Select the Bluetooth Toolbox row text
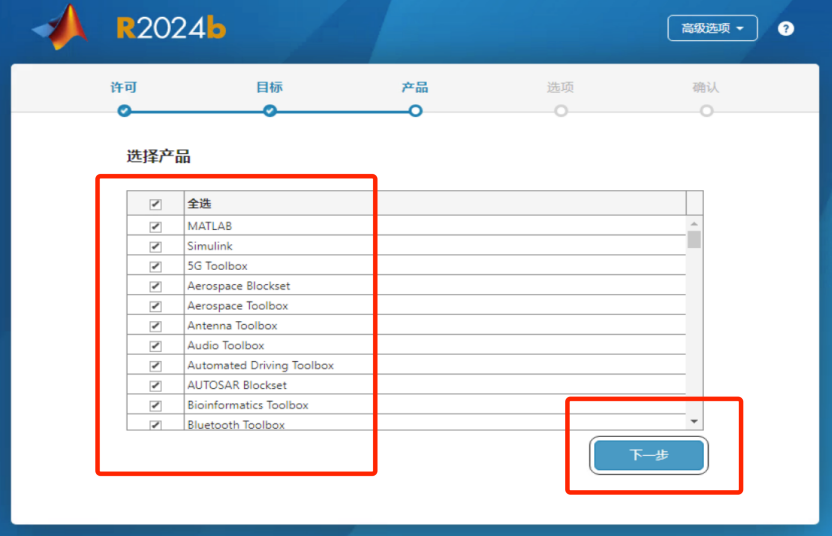 point(236,425)
